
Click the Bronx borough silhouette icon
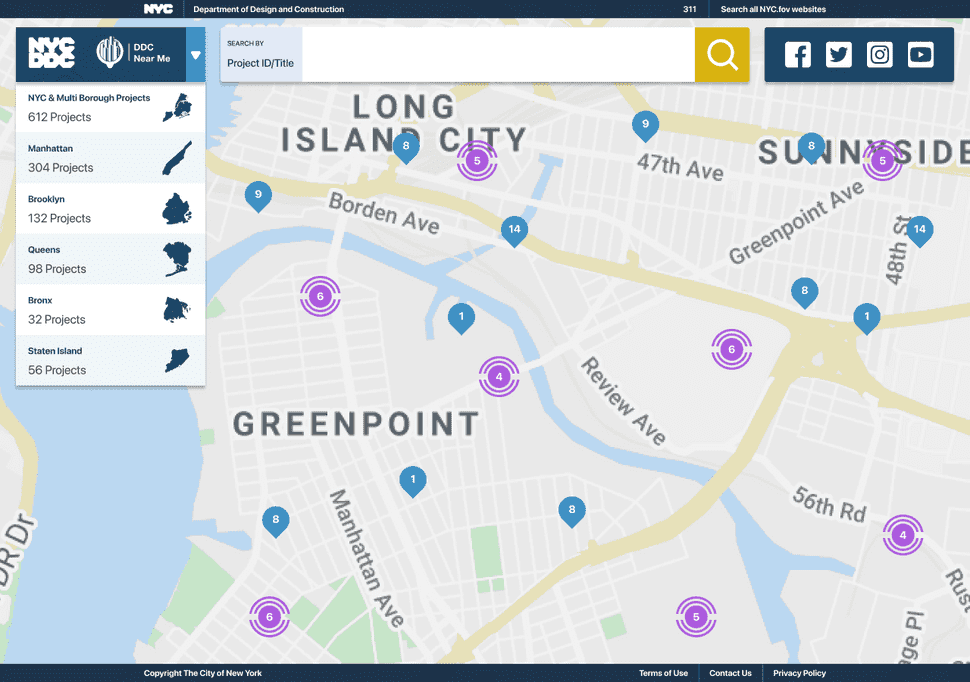176,310
